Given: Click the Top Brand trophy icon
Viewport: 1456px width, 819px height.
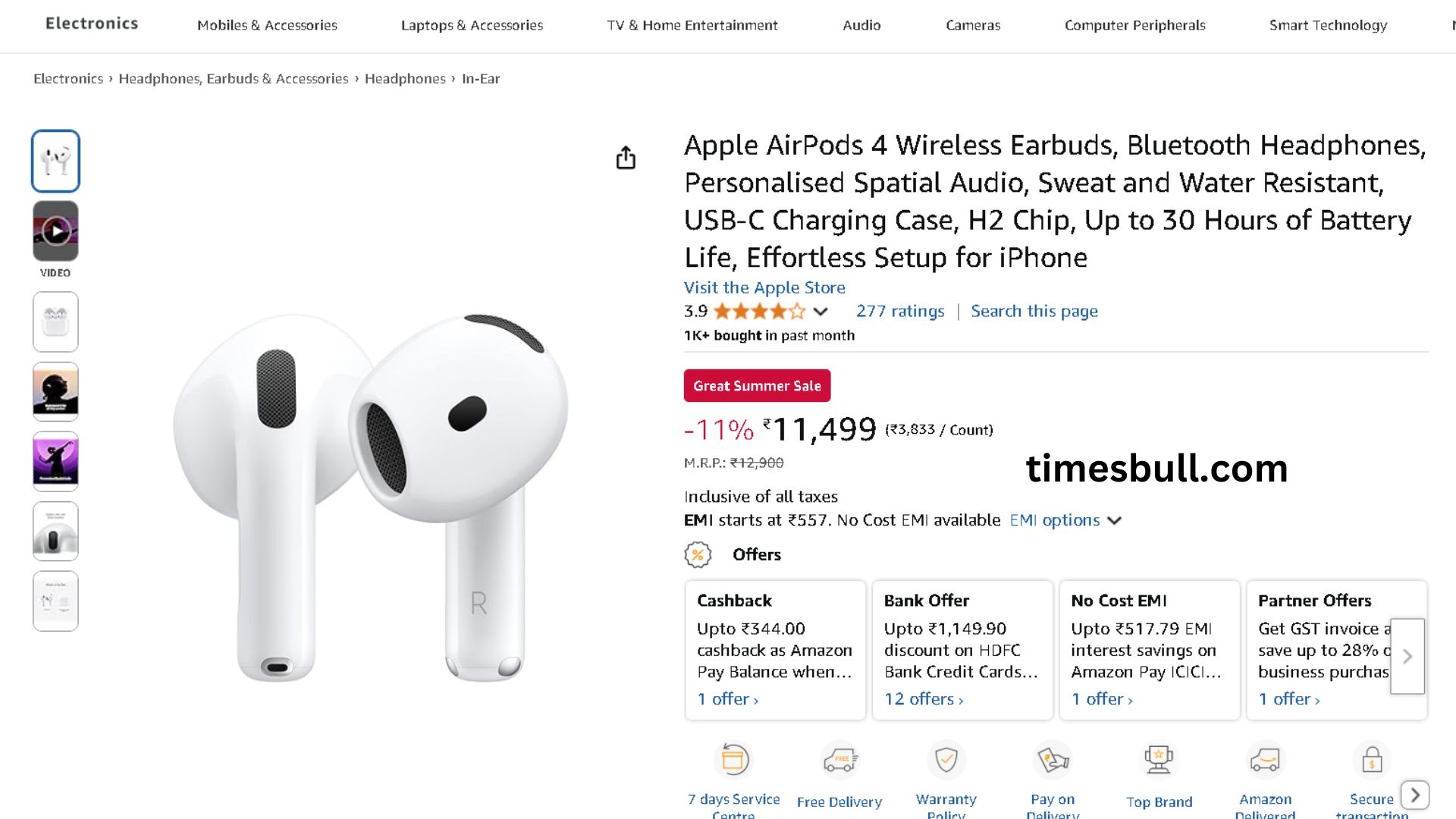Looking at the screenshot, I should [1159, 759].
